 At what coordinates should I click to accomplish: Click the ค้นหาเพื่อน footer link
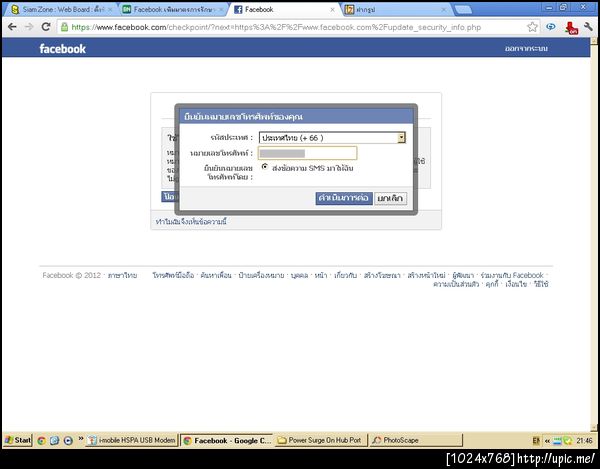[x=216, y=275]
